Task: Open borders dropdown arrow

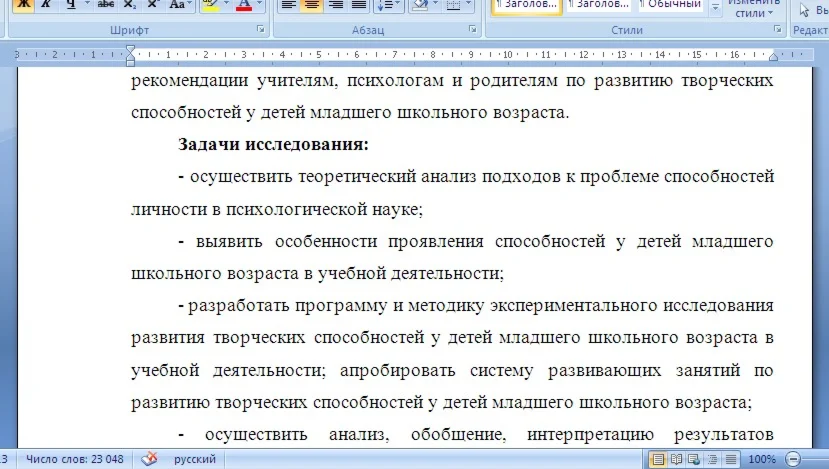Action: [x=468, y=4]
